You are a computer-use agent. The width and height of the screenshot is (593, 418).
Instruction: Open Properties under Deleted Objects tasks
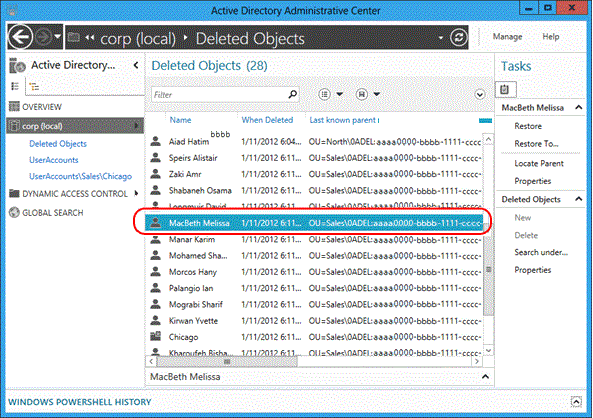(x=532, y=270)
